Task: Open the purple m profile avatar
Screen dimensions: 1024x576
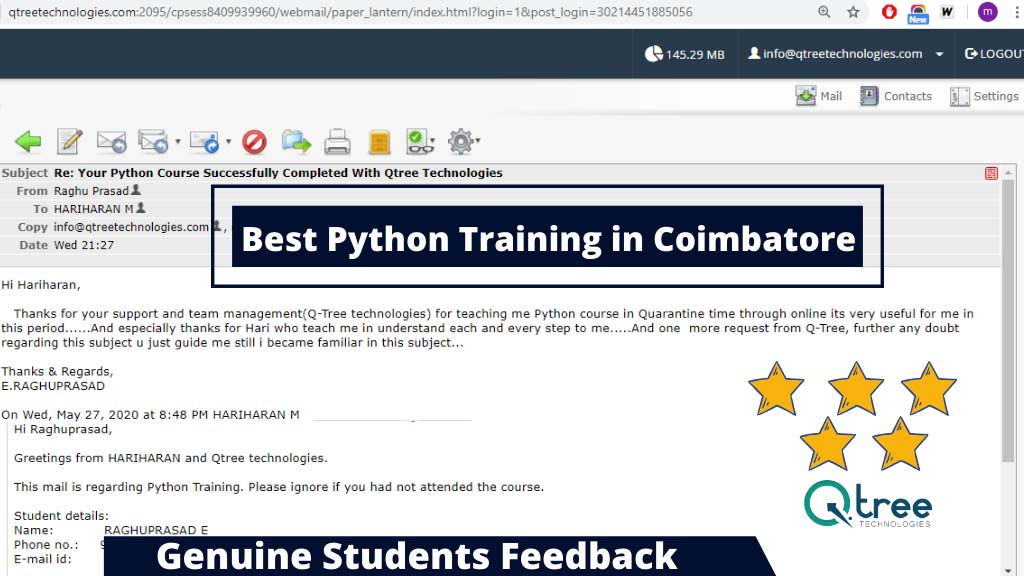Action: click(x=987, y=12)
